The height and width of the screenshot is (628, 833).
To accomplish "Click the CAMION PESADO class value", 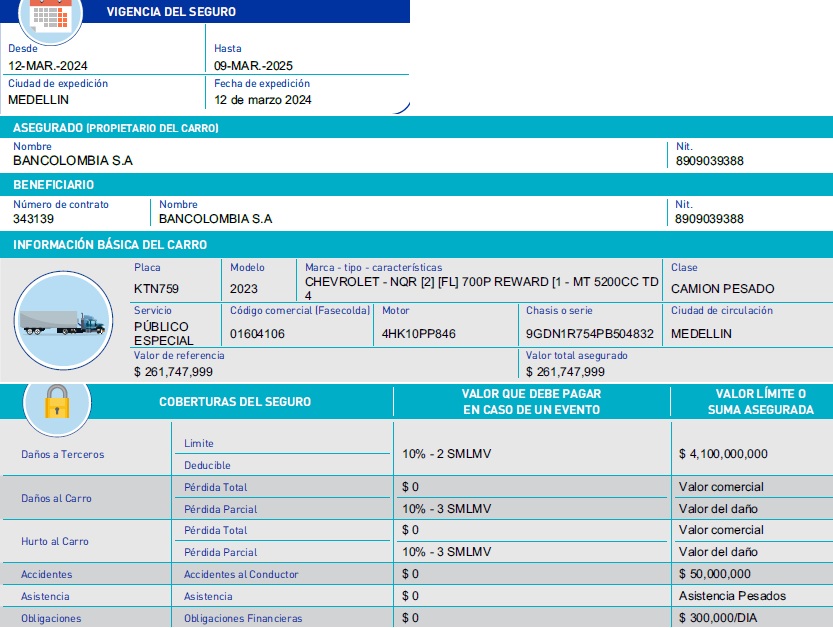I will [708, 289].
